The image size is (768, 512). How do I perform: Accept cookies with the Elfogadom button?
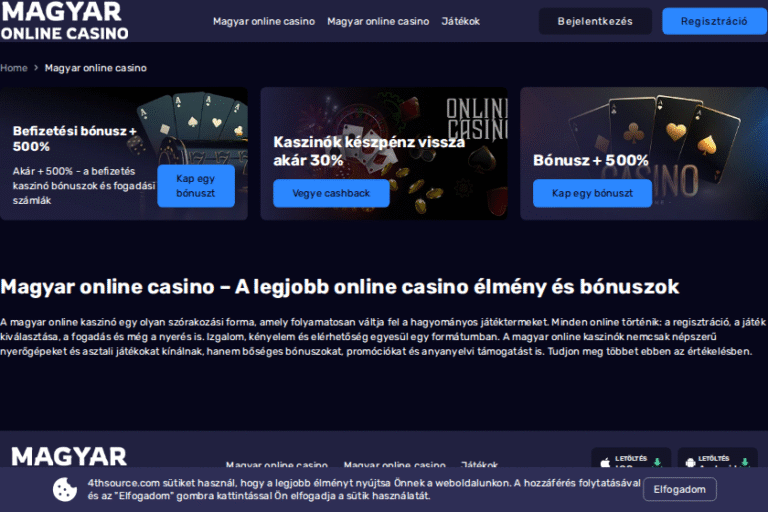679,489
